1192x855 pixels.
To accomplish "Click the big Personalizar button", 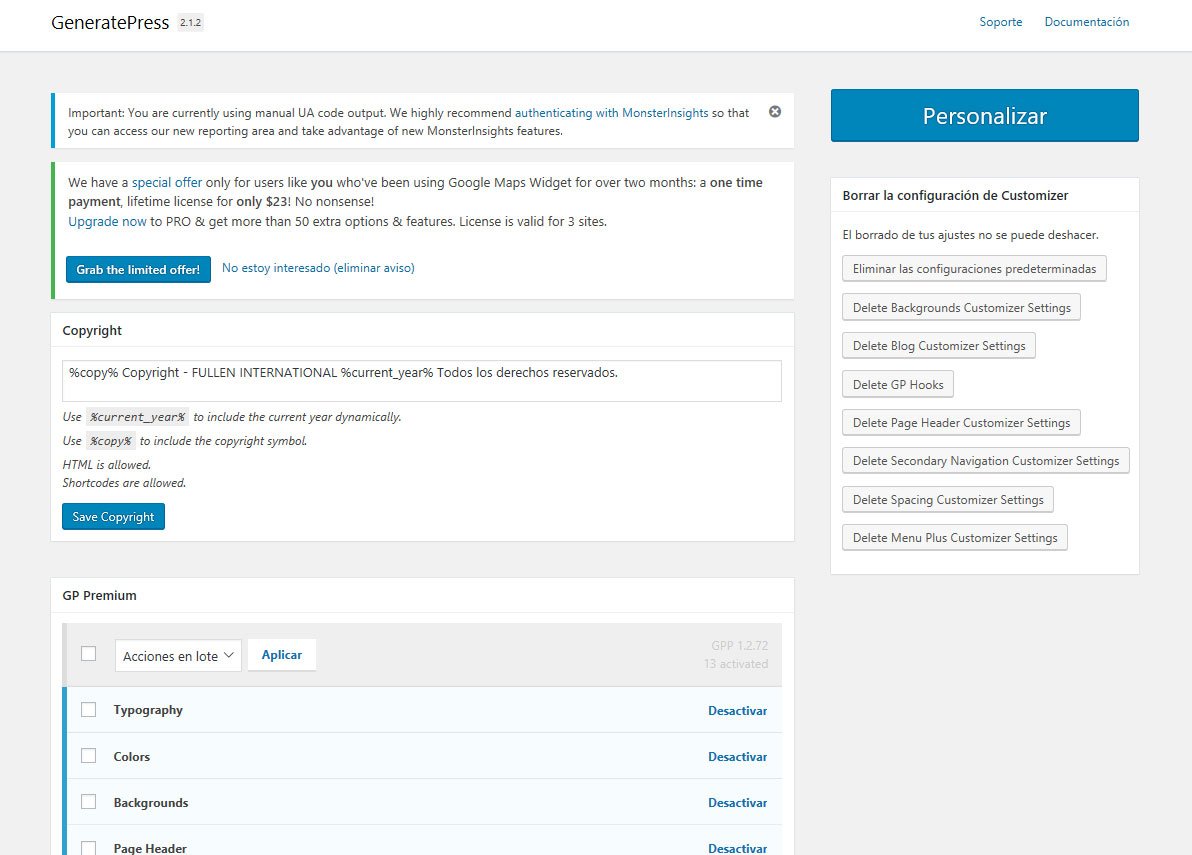I will [x=984, y=116].
